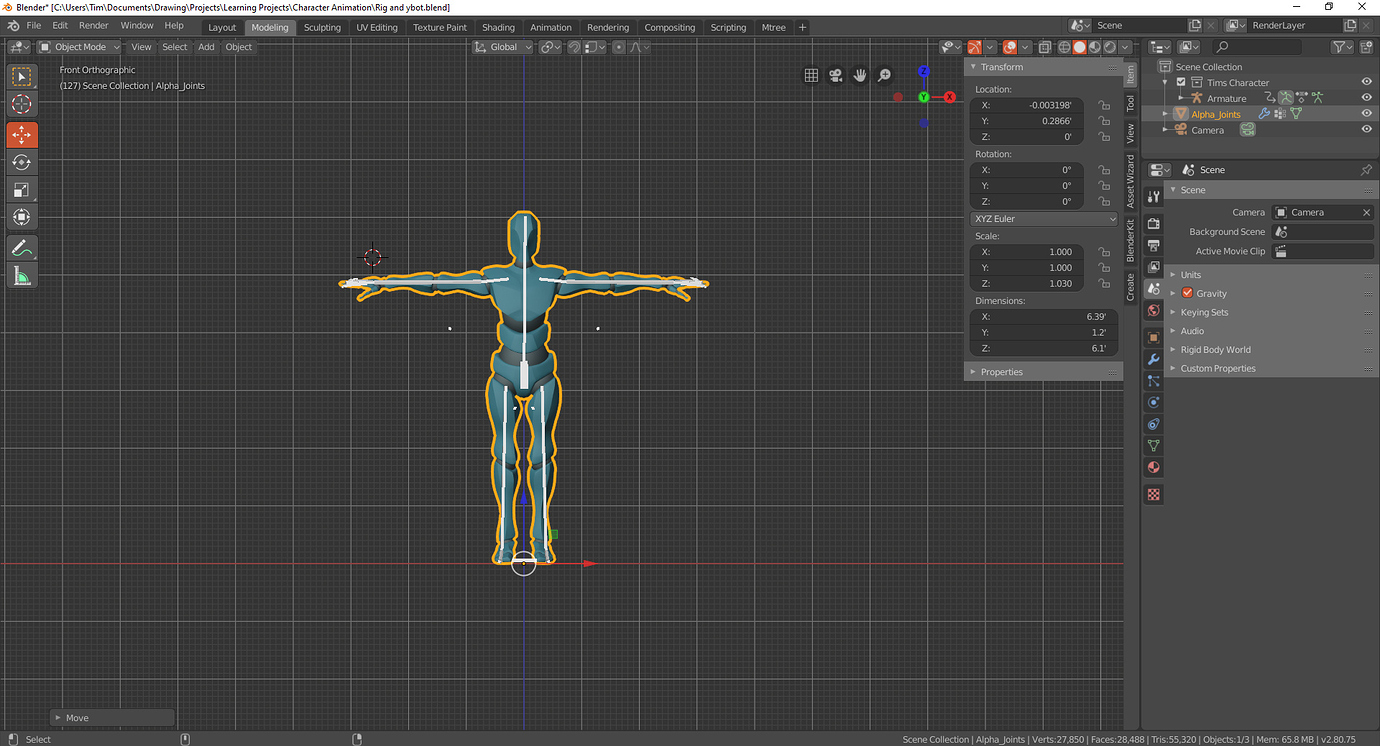Screen dimensions: 1380x746
Task: Zoom the viewport with the magnifier icon
Action: 884,75
